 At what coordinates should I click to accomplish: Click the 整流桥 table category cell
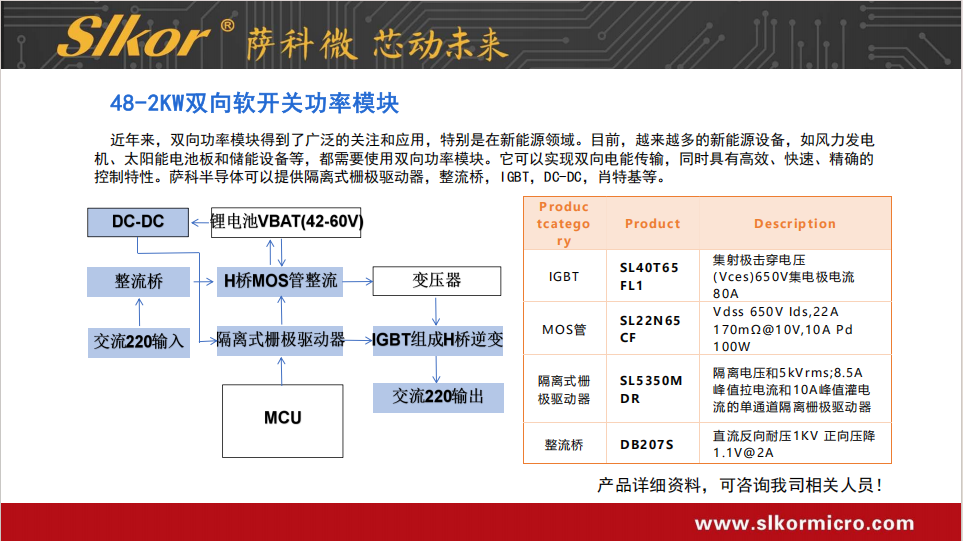564,444
